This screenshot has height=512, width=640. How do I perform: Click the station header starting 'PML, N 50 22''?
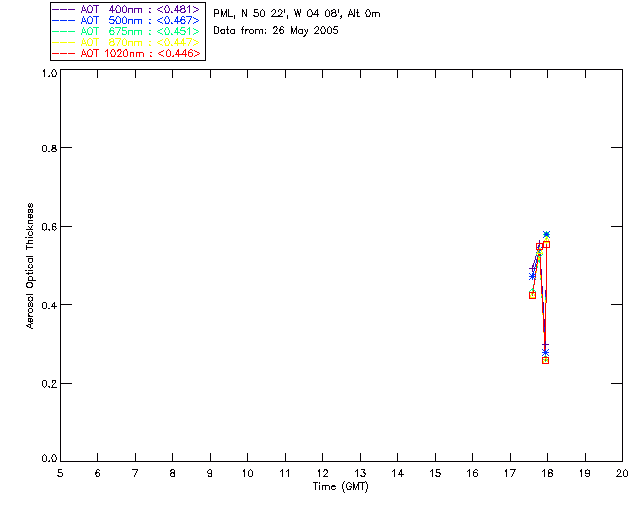297,14
